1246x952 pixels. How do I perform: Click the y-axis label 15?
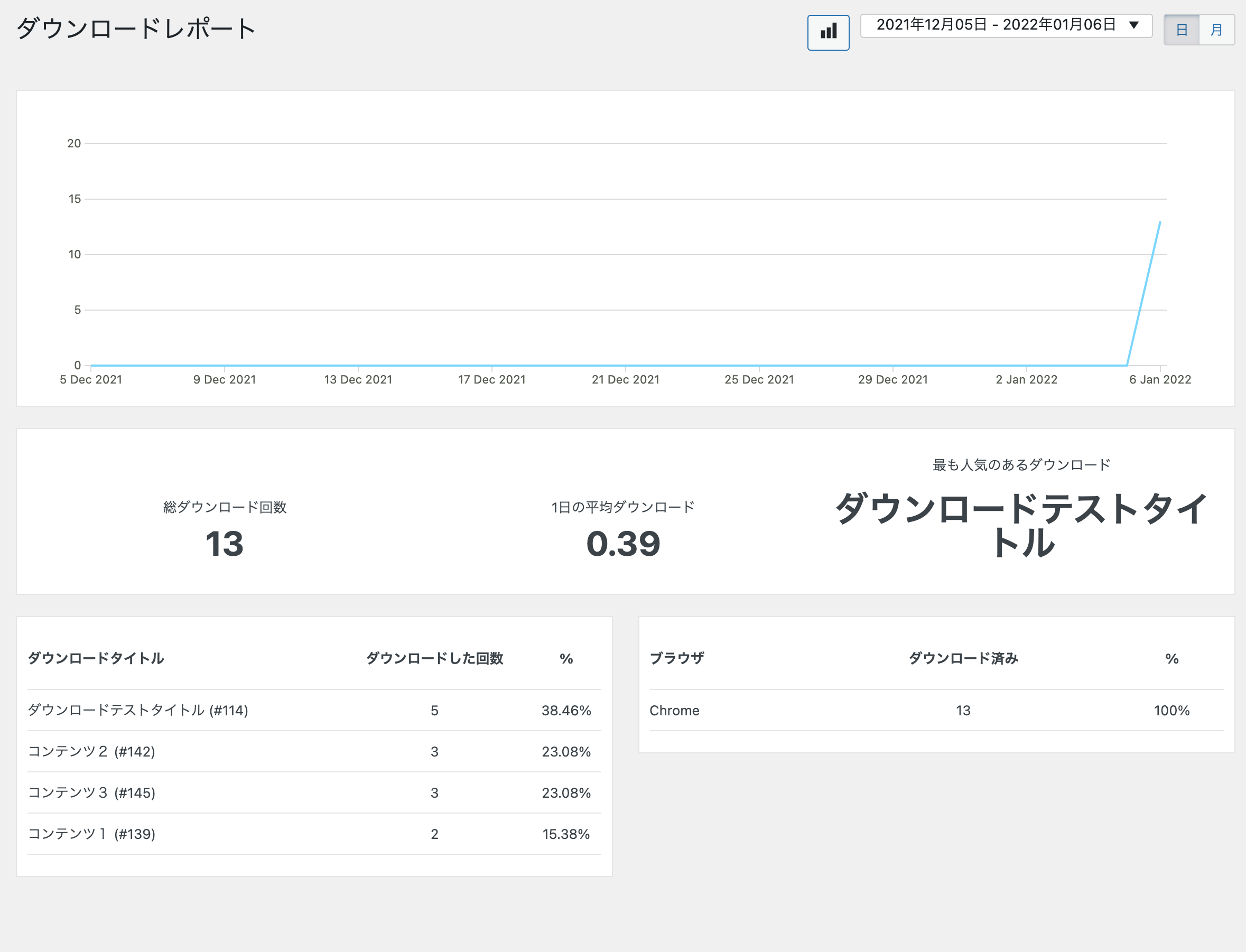point(74,199)
